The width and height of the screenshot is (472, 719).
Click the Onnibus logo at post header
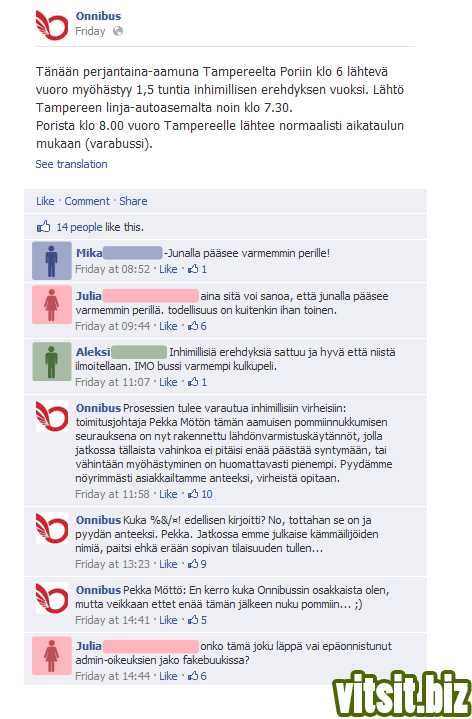52,25
